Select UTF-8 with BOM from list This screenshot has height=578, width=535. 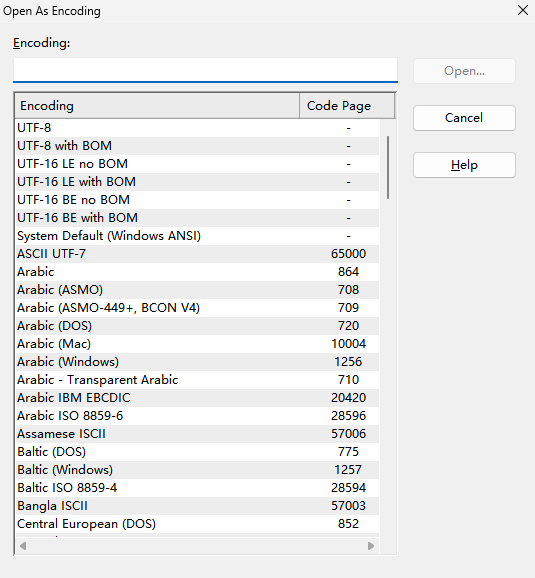click(197, 146)
